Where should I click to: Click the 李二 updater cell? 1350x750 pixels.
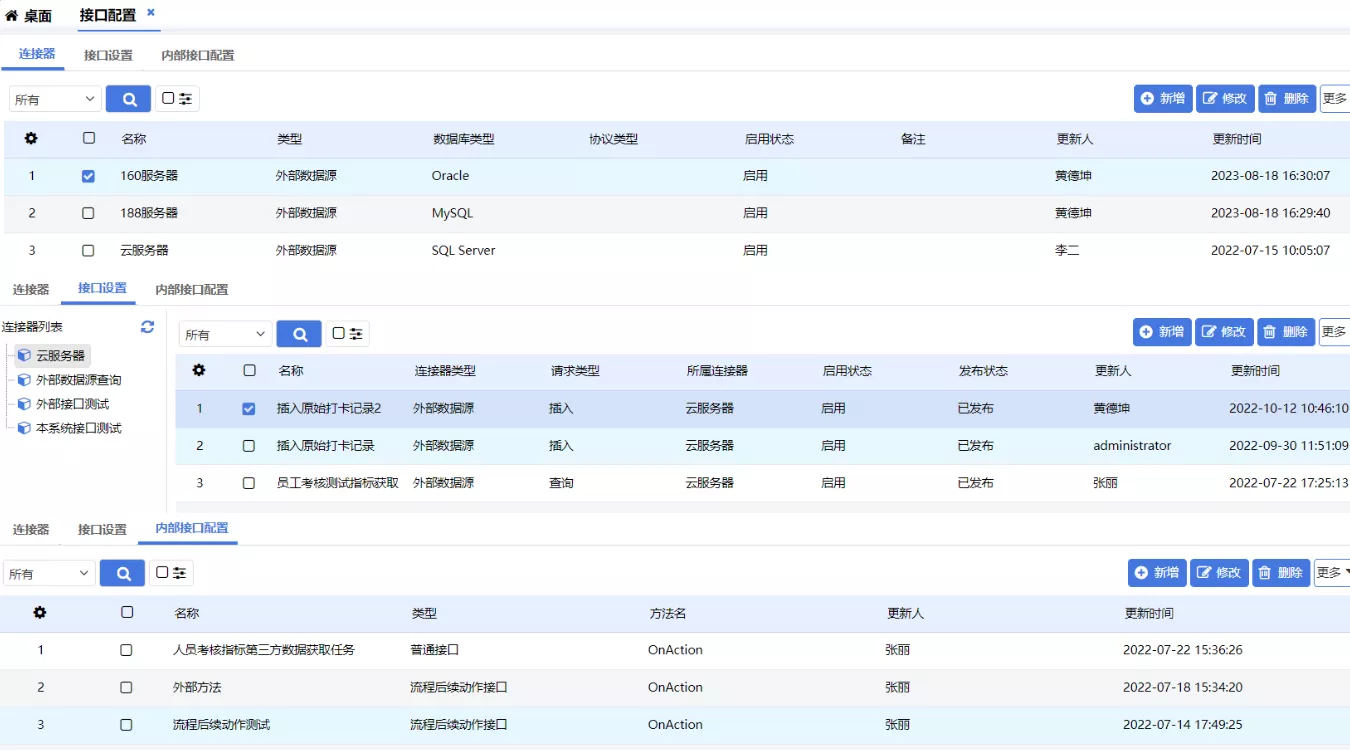[1067, 250]
